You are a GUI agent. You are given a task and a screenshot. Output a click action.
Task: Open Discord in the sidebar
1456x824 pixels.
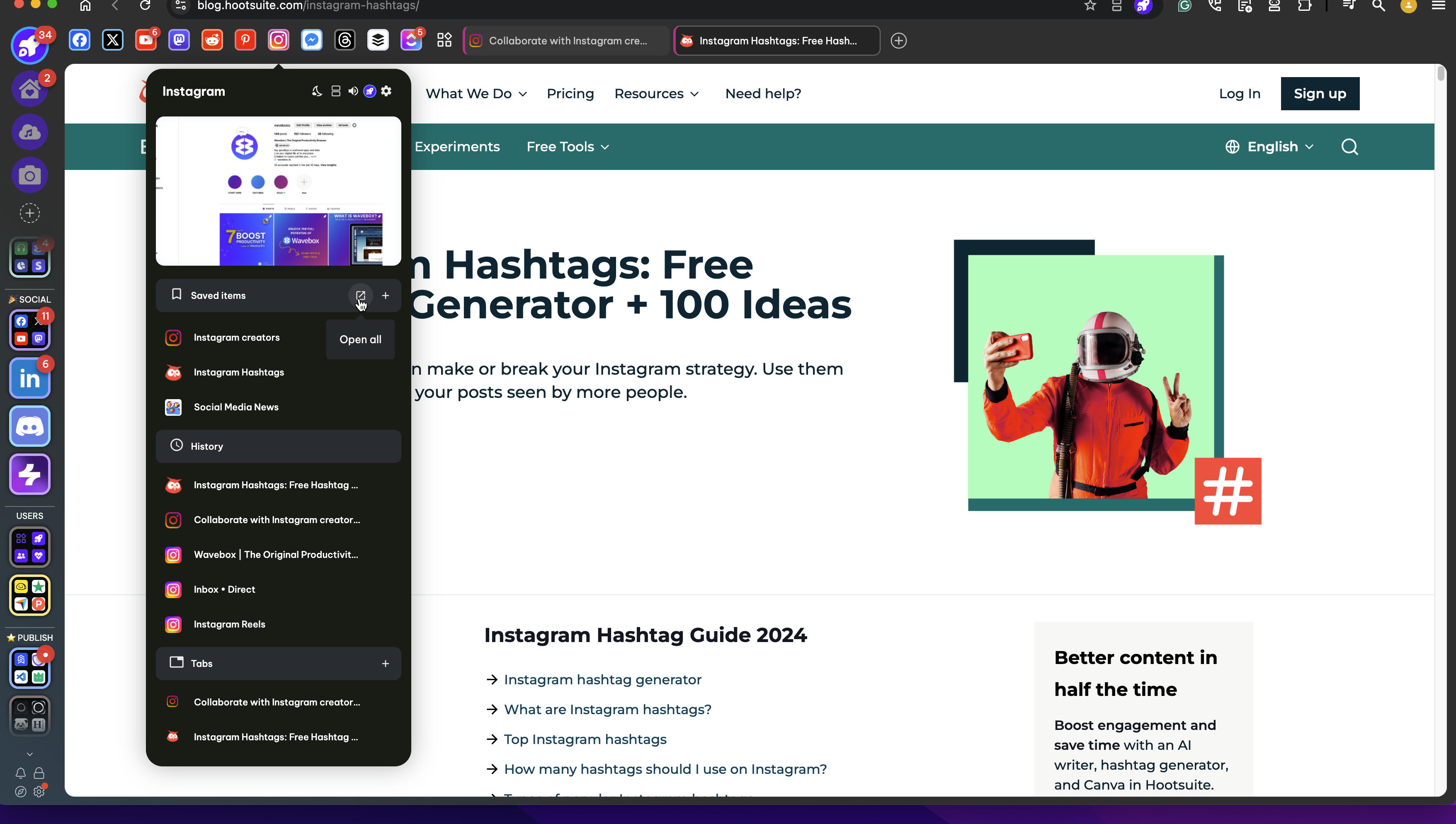[29, 426]
